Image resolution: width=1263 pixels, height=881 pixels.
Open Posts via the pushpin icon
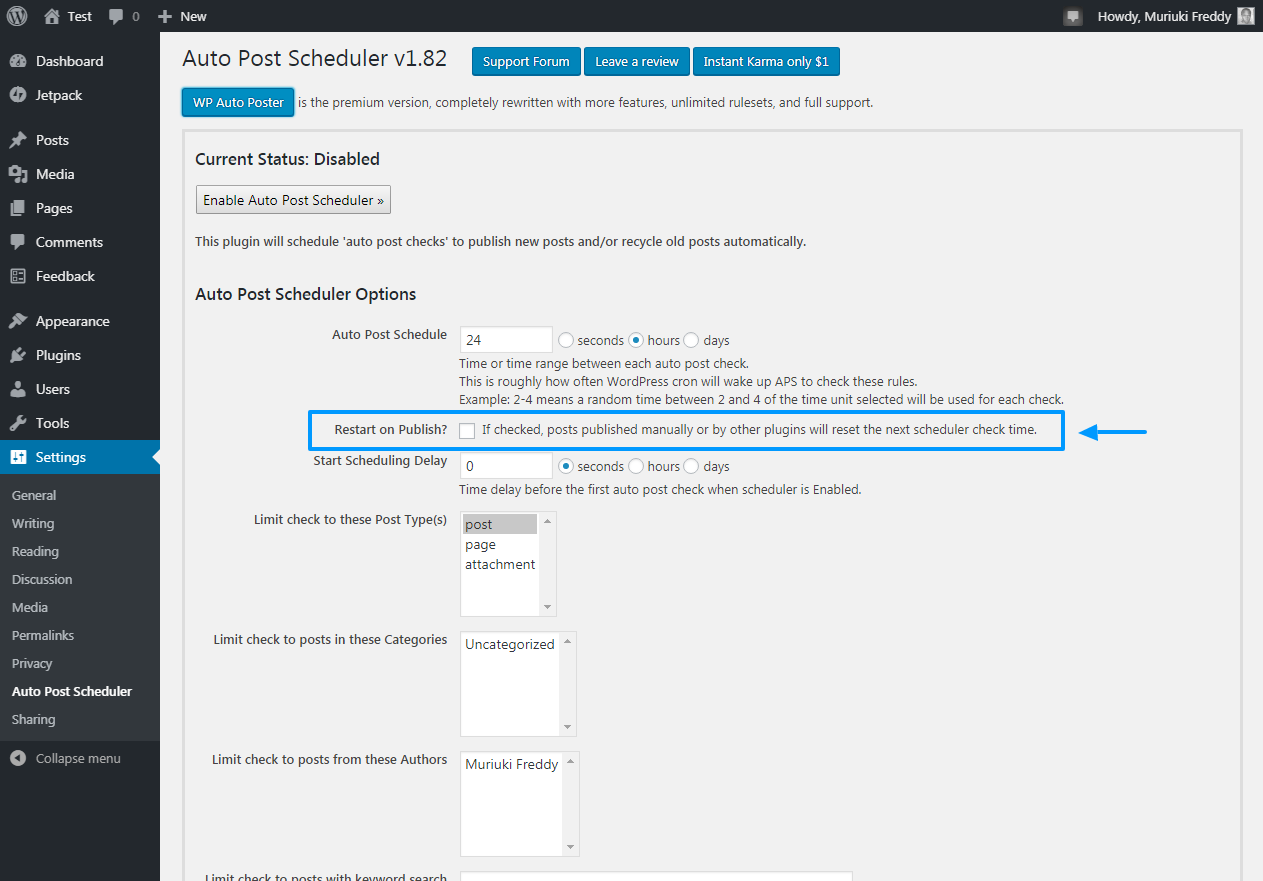(x=18, y=140)
